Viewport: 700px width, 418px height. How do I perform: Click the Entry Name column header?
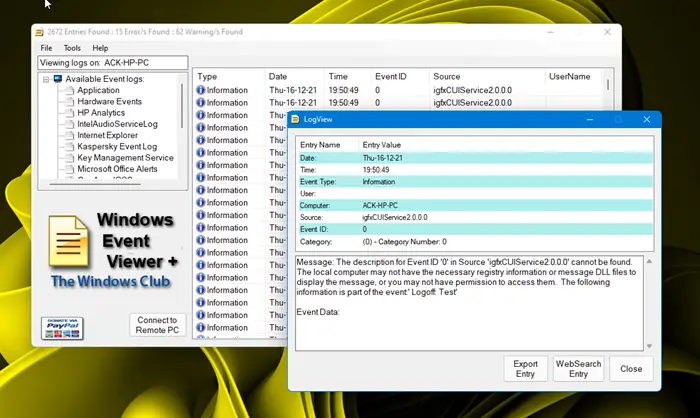click(x=328, y=145)
